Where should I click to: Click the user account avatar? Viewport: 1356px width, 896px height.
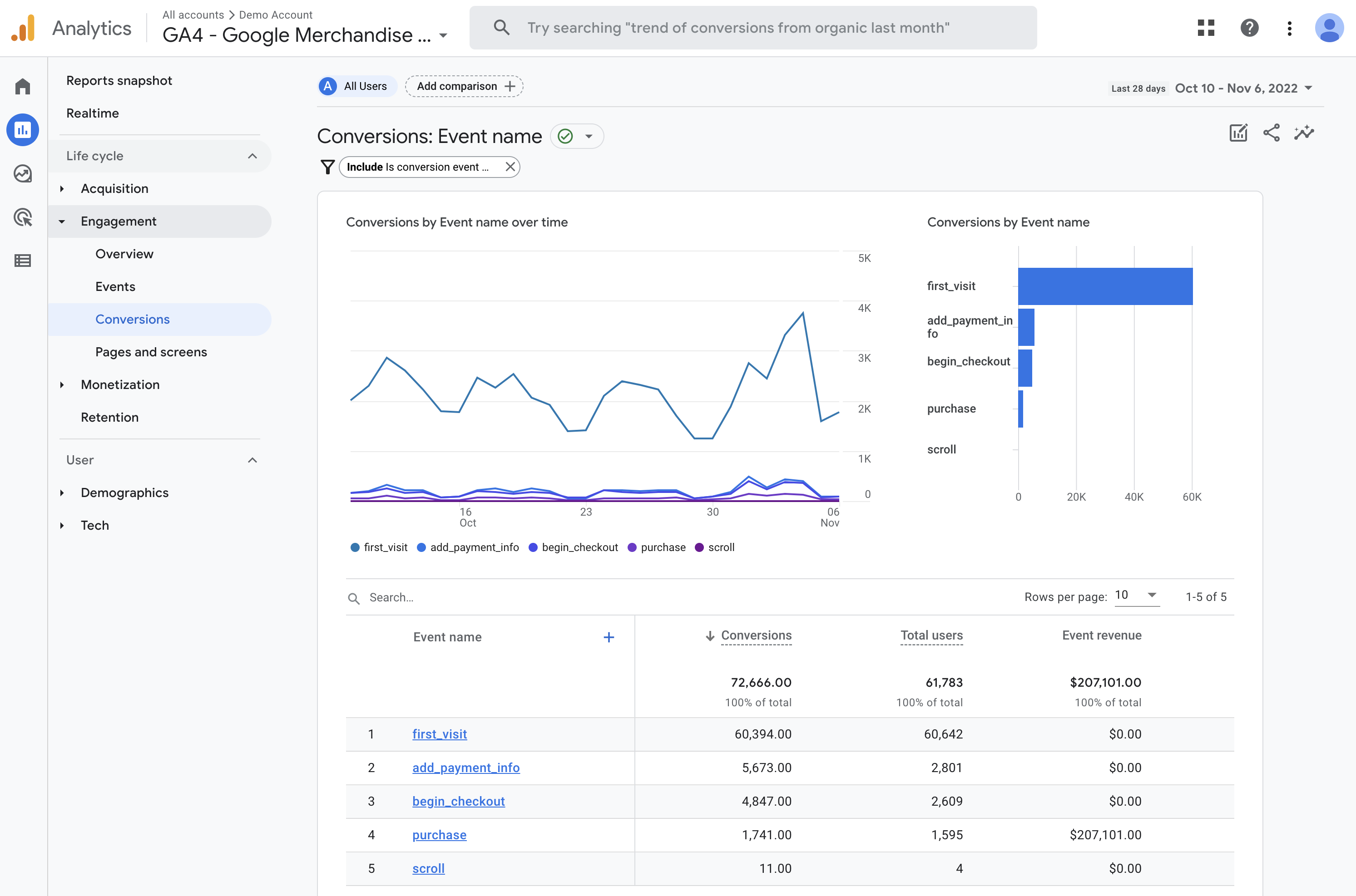[1329, 28]
